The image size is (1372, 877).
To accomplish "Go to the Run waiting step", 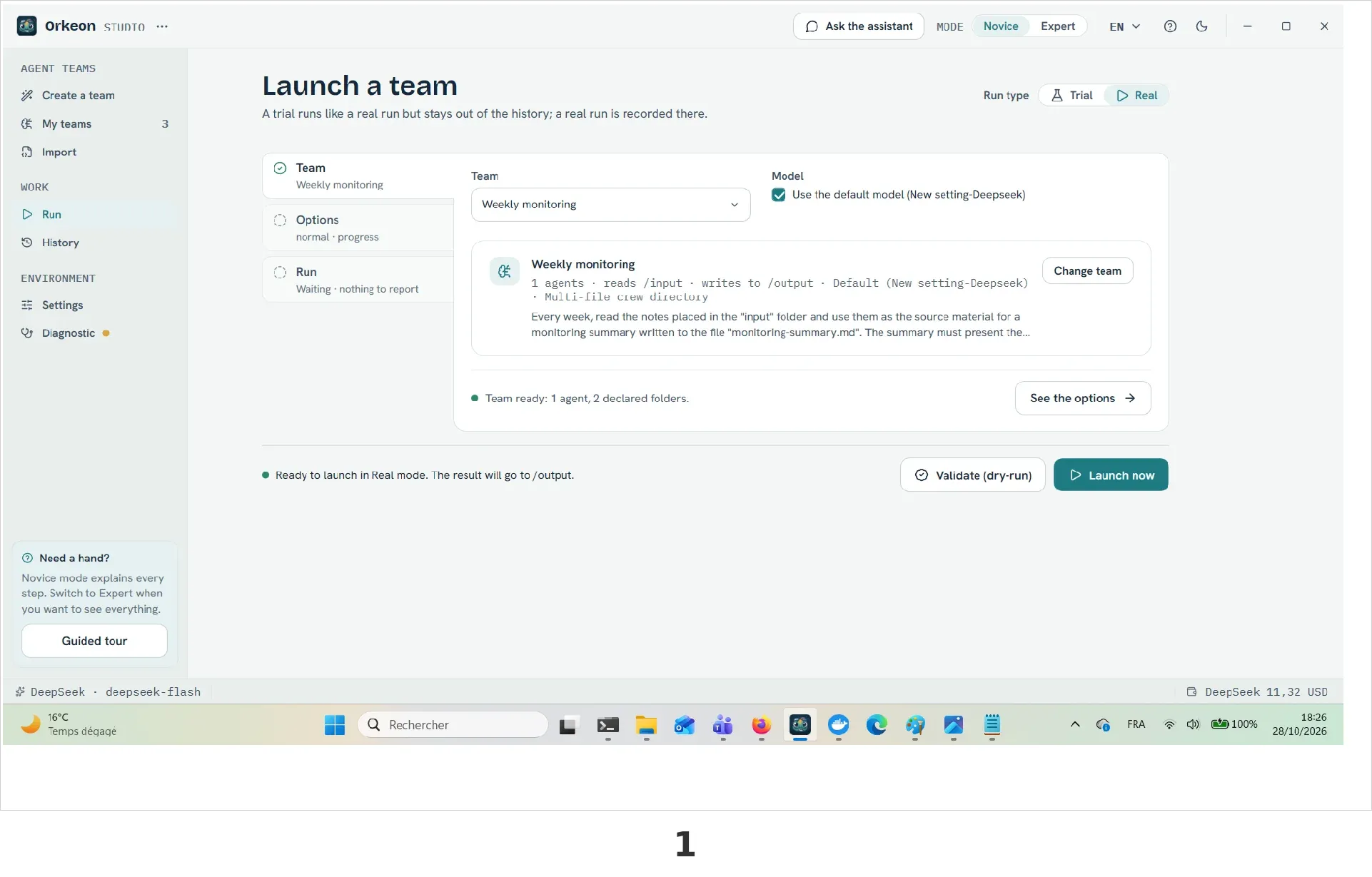I will [x=358, y=280].
